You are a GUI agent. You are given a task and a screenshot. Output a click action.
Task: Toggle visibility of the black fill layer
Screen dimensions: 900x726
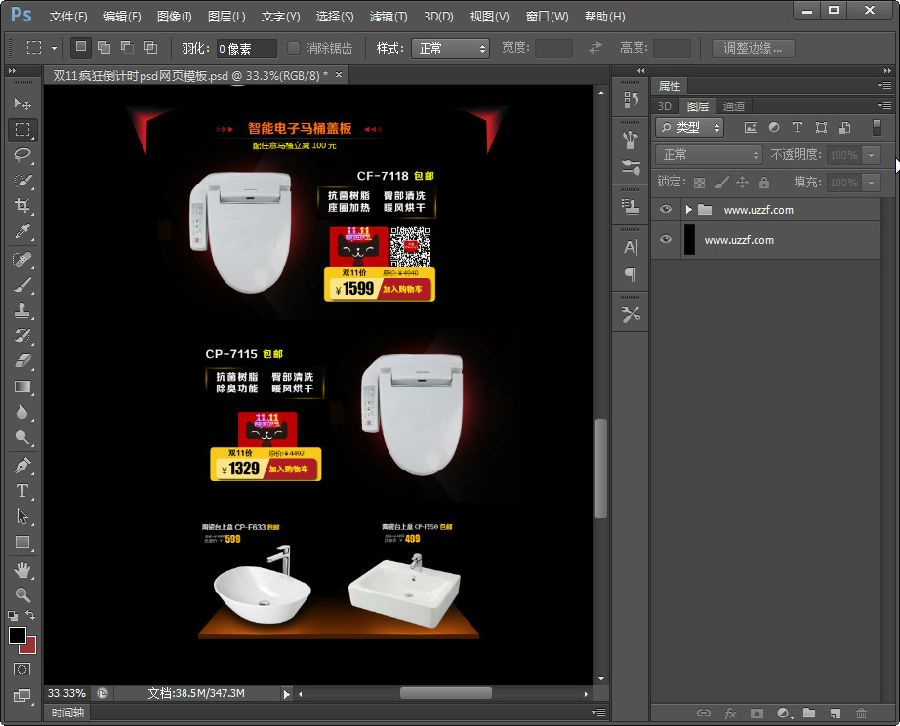click(x=666, y=240)
